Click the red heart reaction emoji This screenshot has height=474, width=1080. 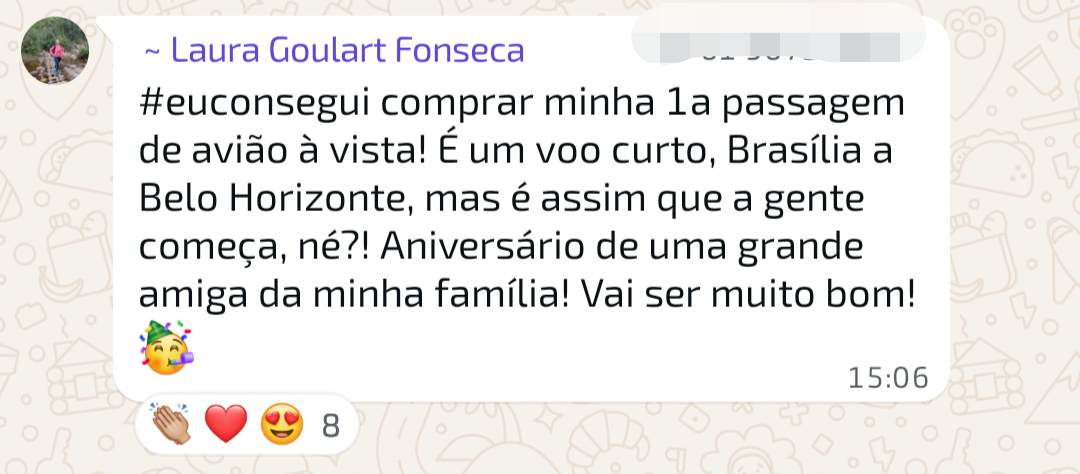tap(226, 424)
